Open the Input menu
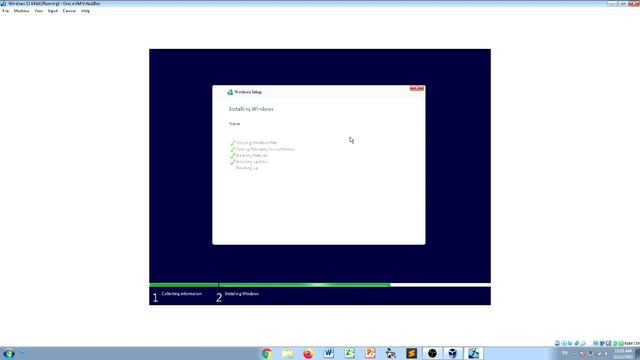 [53, 11]
